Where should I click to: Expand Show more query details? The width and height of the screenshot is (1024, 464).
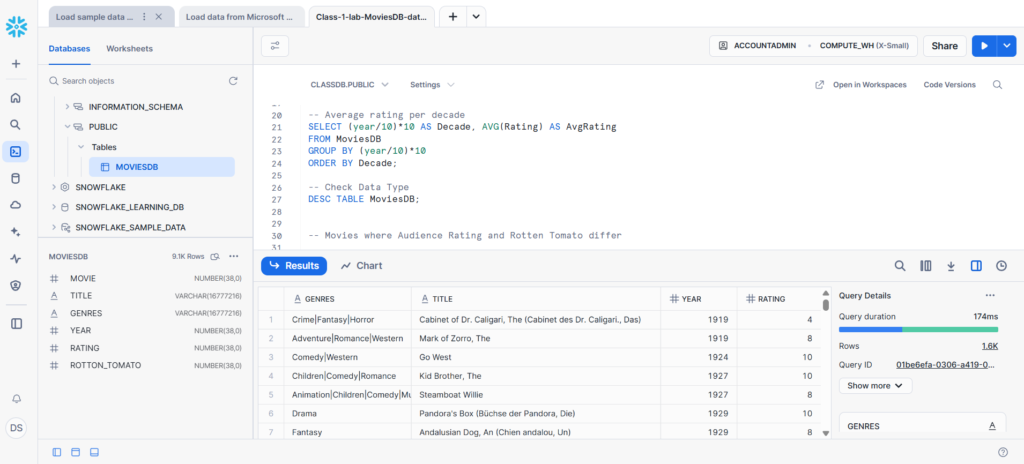pos(875,386)
